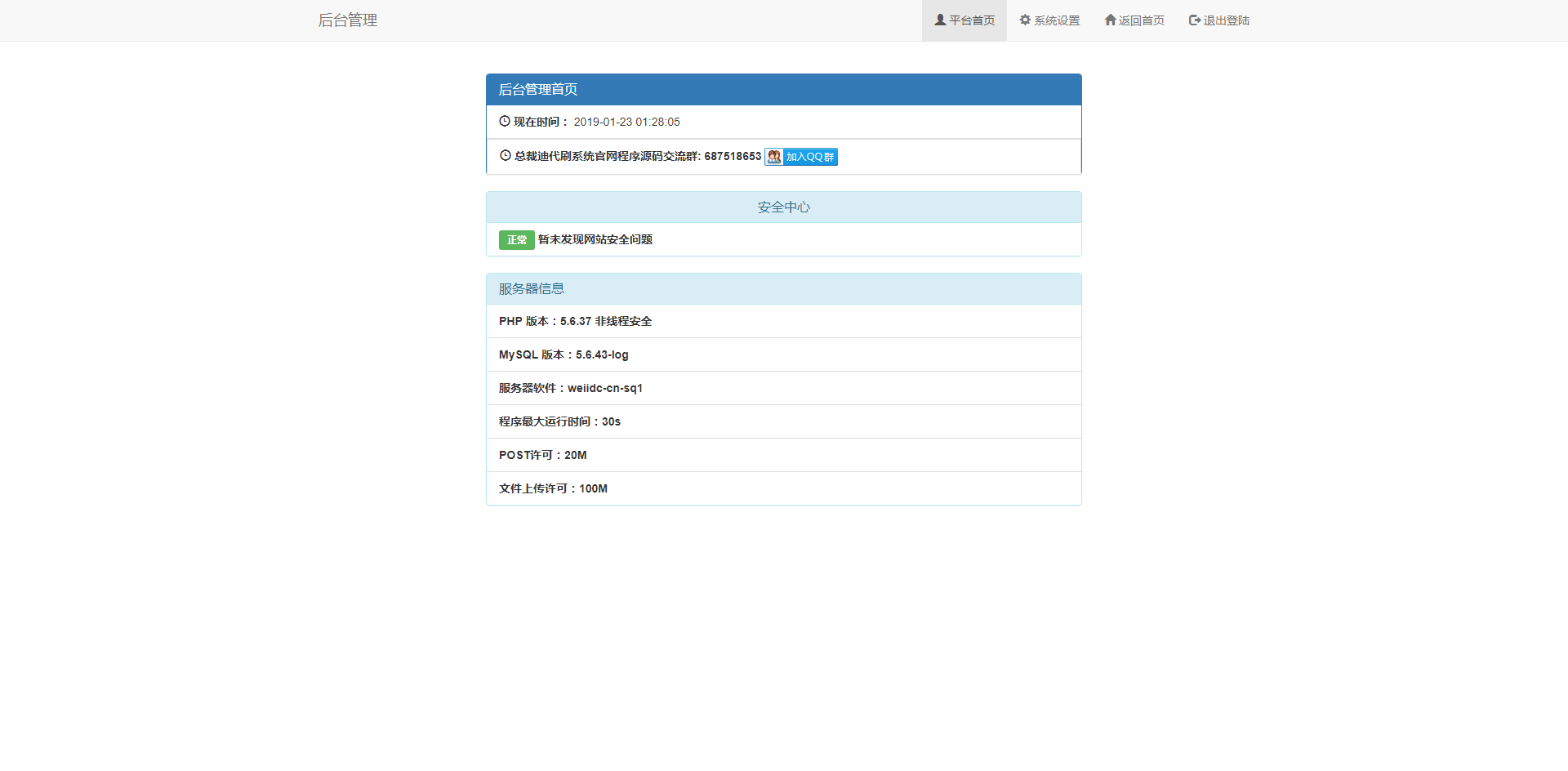
Task: Click the gear icon beside 系统设置
Action: 1025,20
